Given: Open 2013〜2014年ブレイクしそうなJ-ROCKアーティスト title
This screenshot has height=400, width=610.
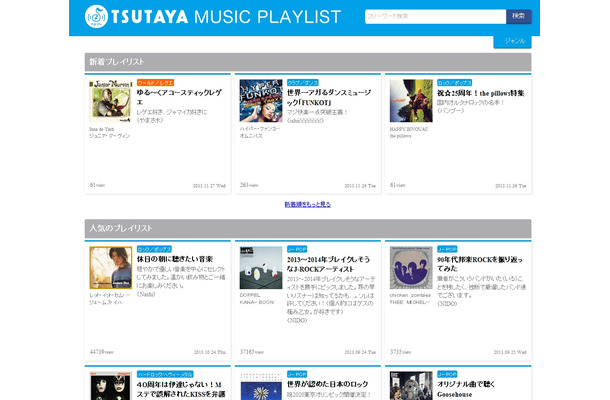Looking at the screenshot, I should point(328,264).
